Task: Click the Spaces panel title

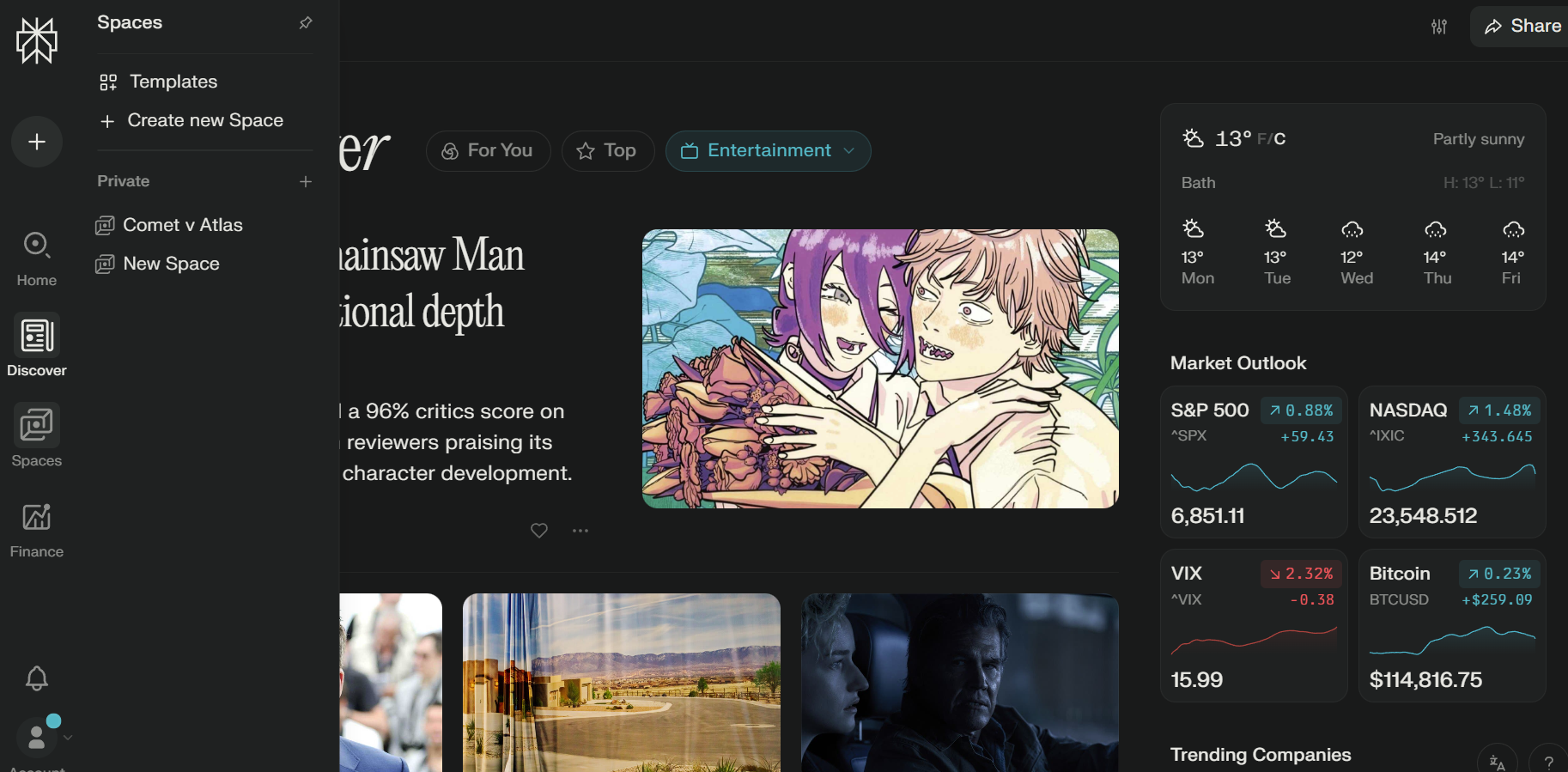Action: pos(130,23)
